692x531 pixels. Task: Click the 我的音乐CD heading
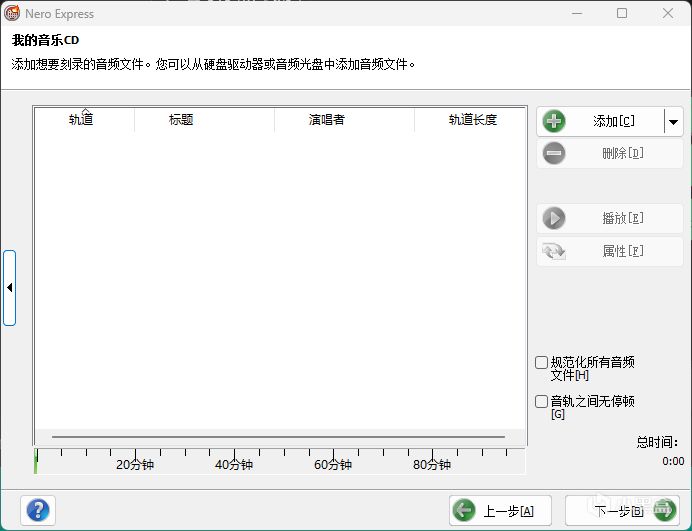point(45,40)
